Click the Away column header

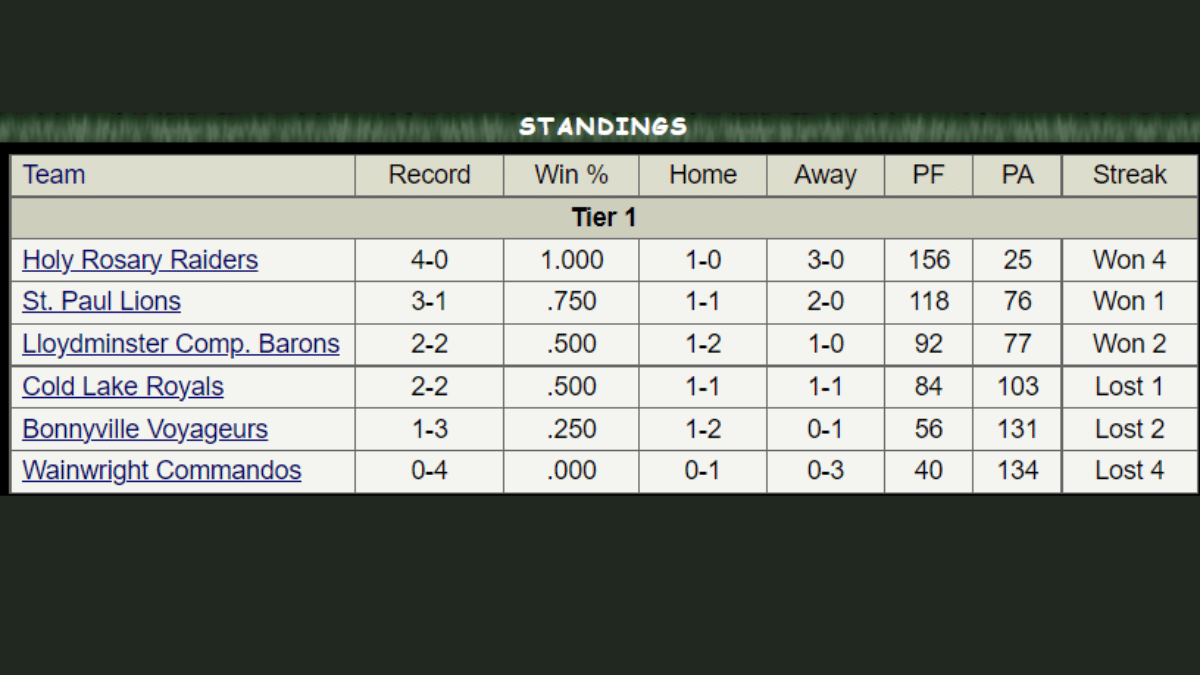[x=825, y=175]
